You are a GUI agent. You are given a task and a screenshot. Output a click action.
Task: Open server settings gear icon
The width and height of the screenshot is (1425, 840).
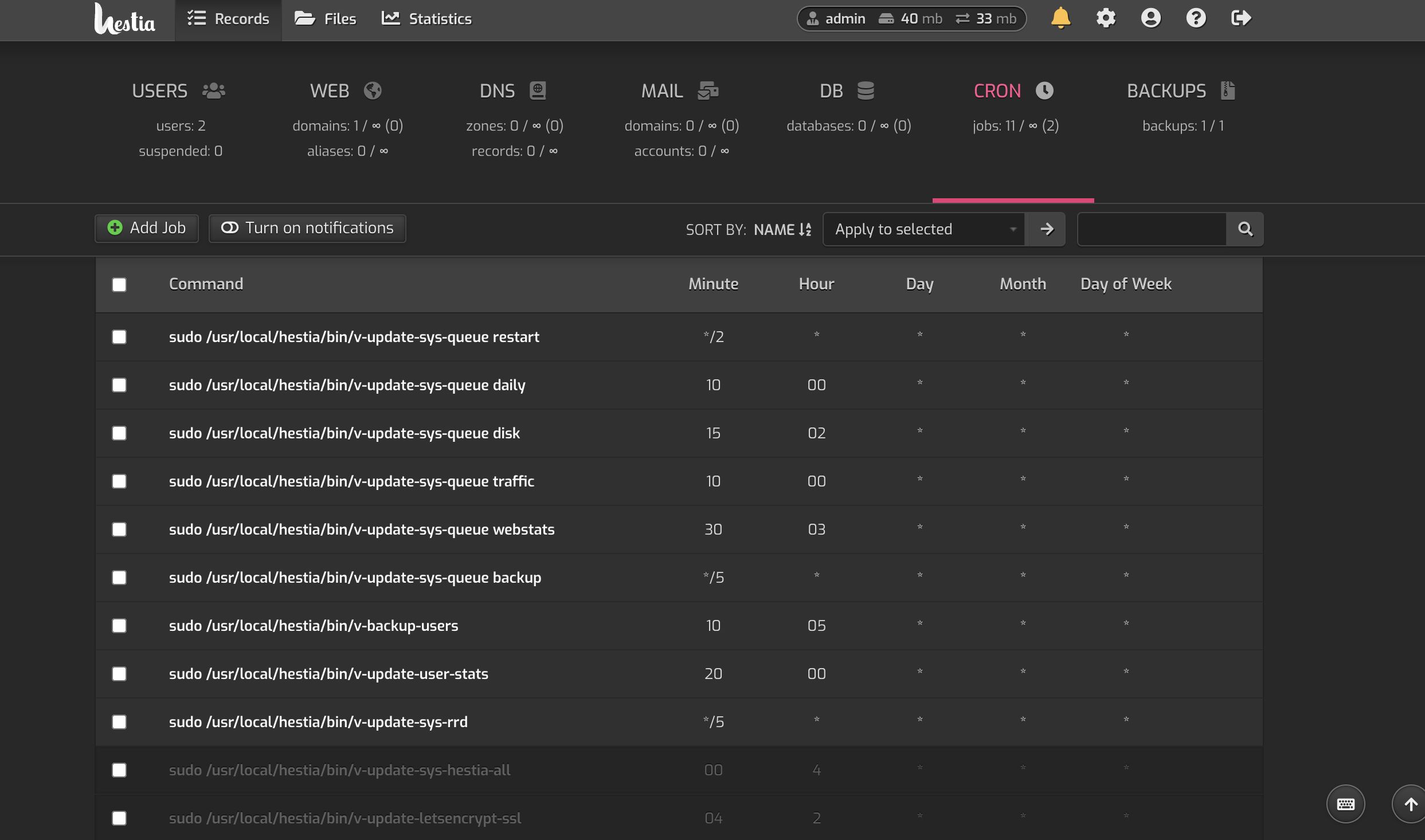(x=1106, y=18)
